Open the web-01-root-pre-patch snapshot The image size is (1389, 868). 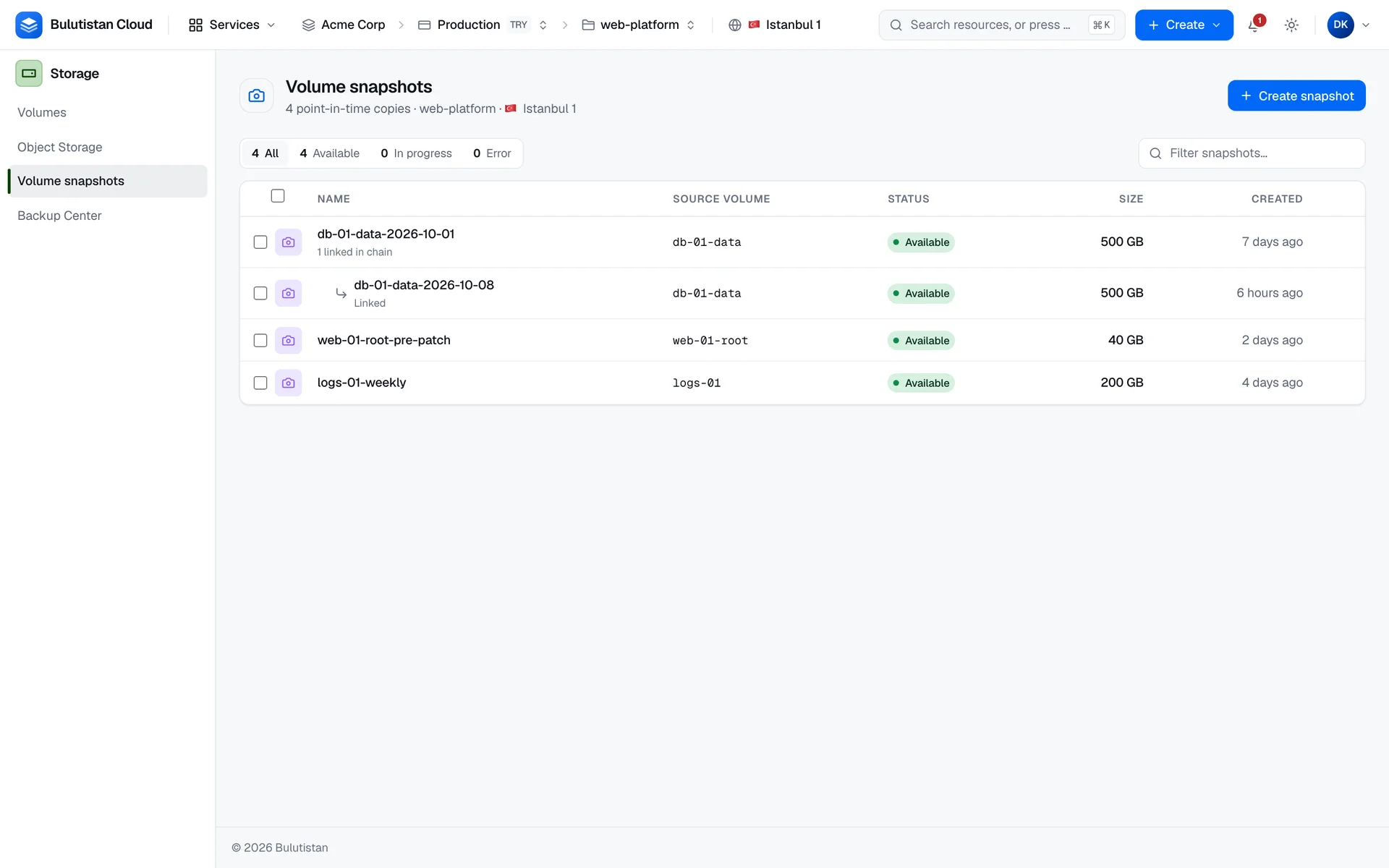383,340
